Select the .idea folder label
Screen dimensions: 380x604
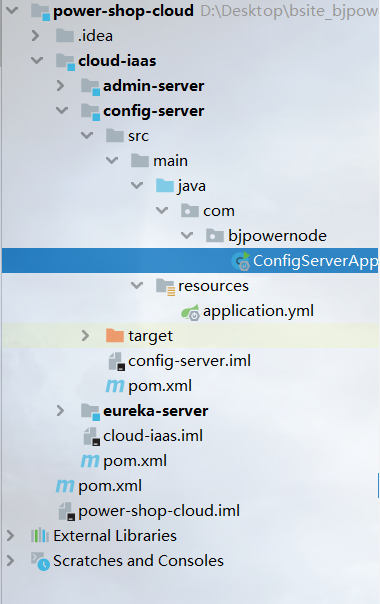tap(96, 36)
